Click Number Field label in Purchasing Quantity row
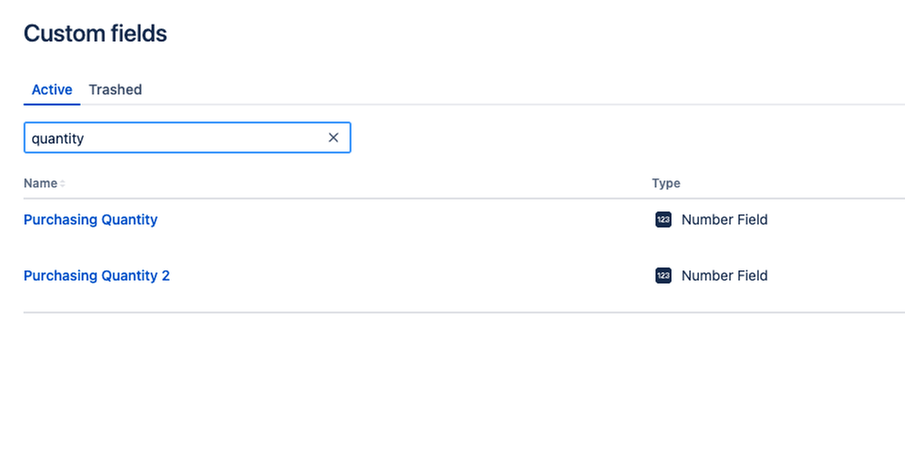 (x=724, y=220)
